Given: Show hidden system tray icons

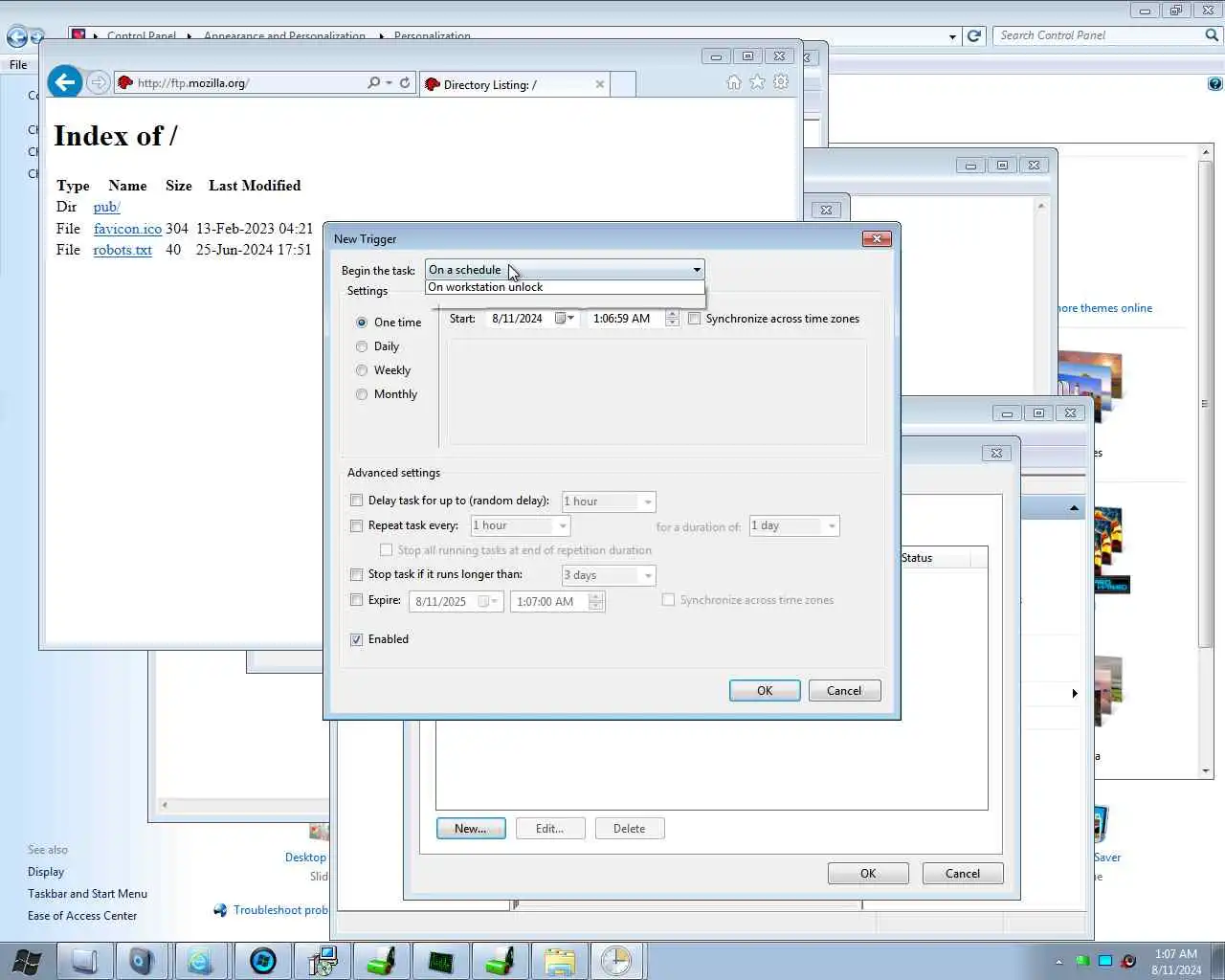Looking at the screenshot, I should (1058, 962).
